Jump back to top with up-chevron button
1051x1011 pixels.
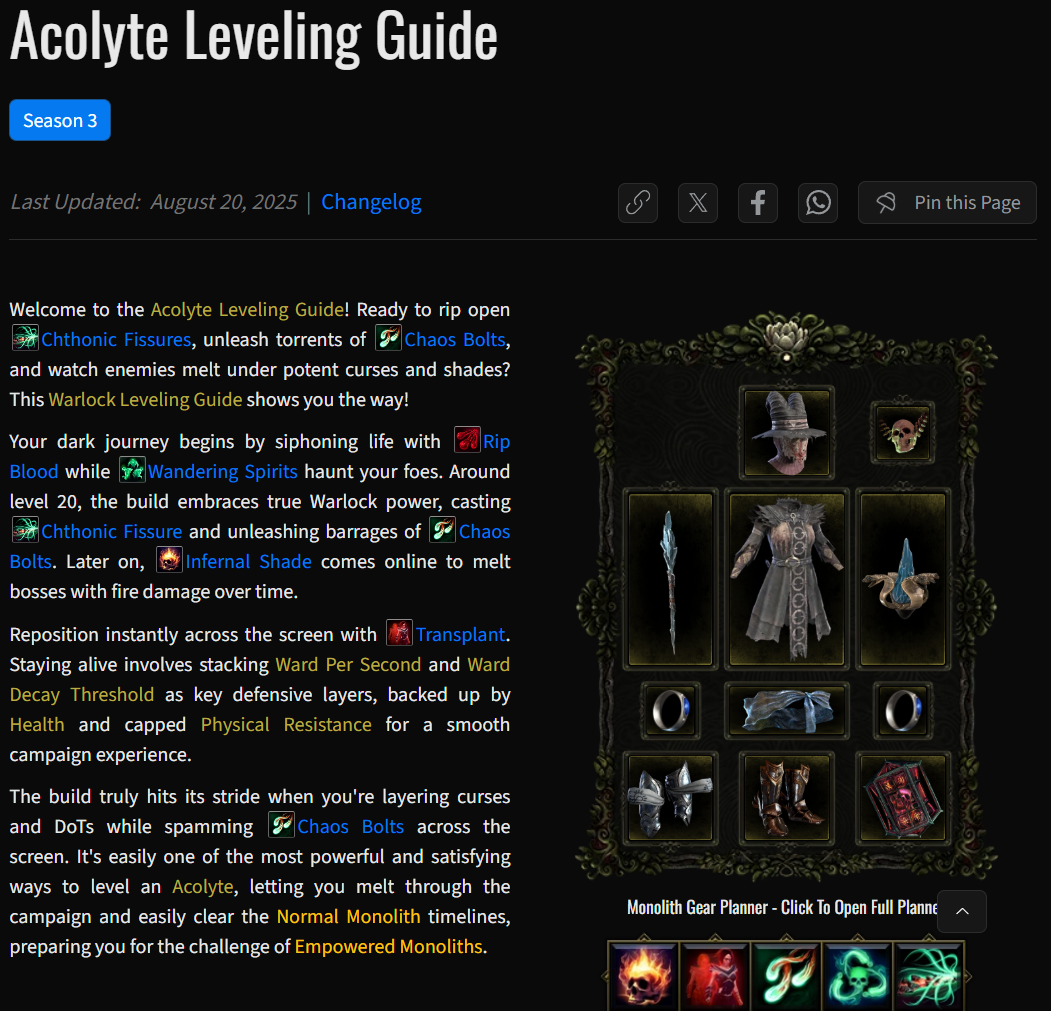tap(962, 911)
